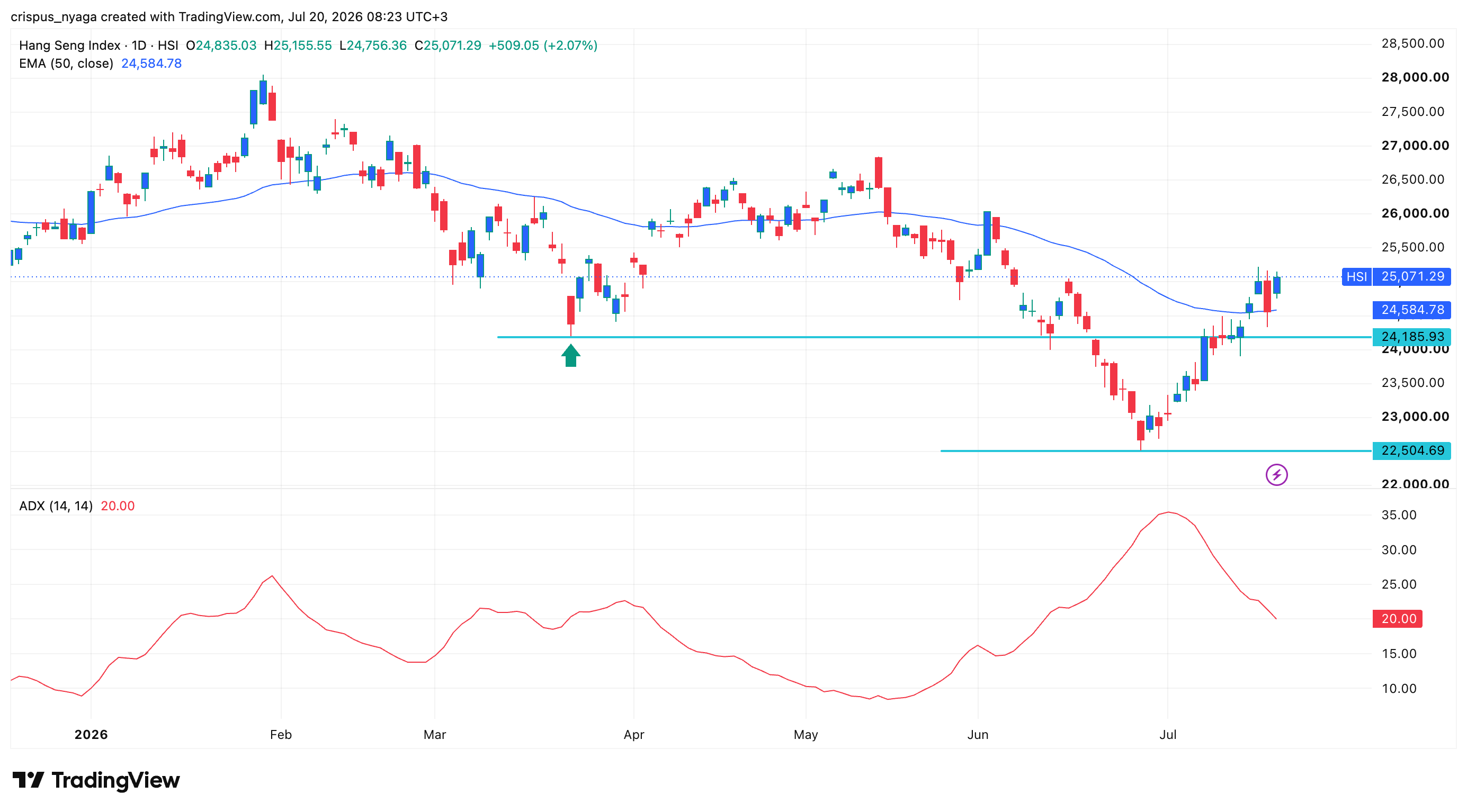Click the Jun label on time axis
The height and width of the screenshot is (812, 1467).
[978, 735]
